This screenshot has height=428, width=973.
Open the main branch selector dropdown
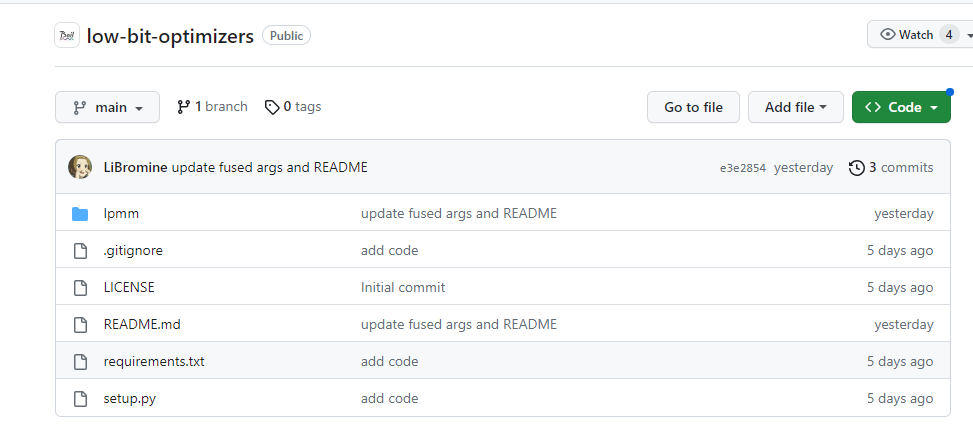pyautogui.click(x=107, y=107)
